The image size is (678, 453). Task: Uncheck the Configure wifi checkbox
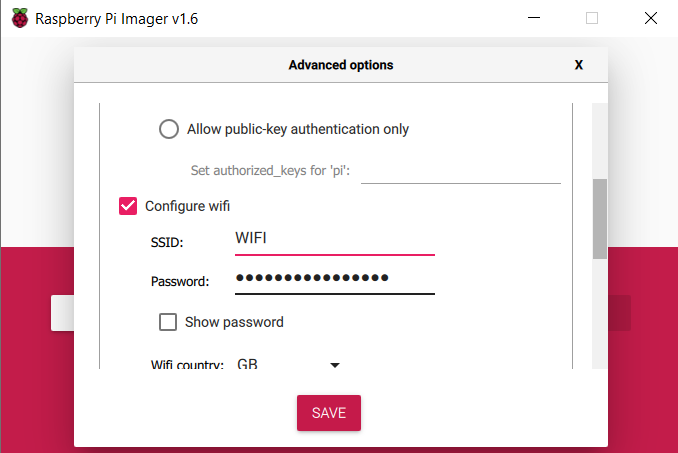pos(128,206)
